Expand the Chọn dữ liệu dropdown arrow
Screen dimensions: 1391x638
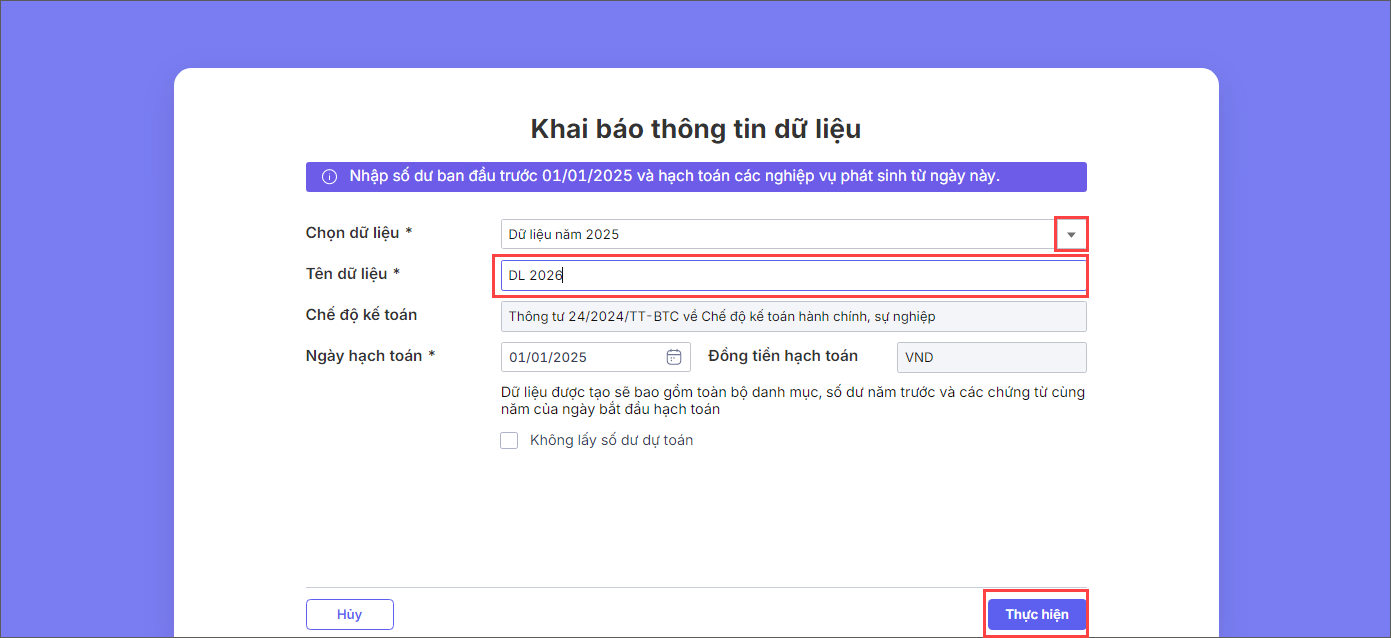point(1071,235)
